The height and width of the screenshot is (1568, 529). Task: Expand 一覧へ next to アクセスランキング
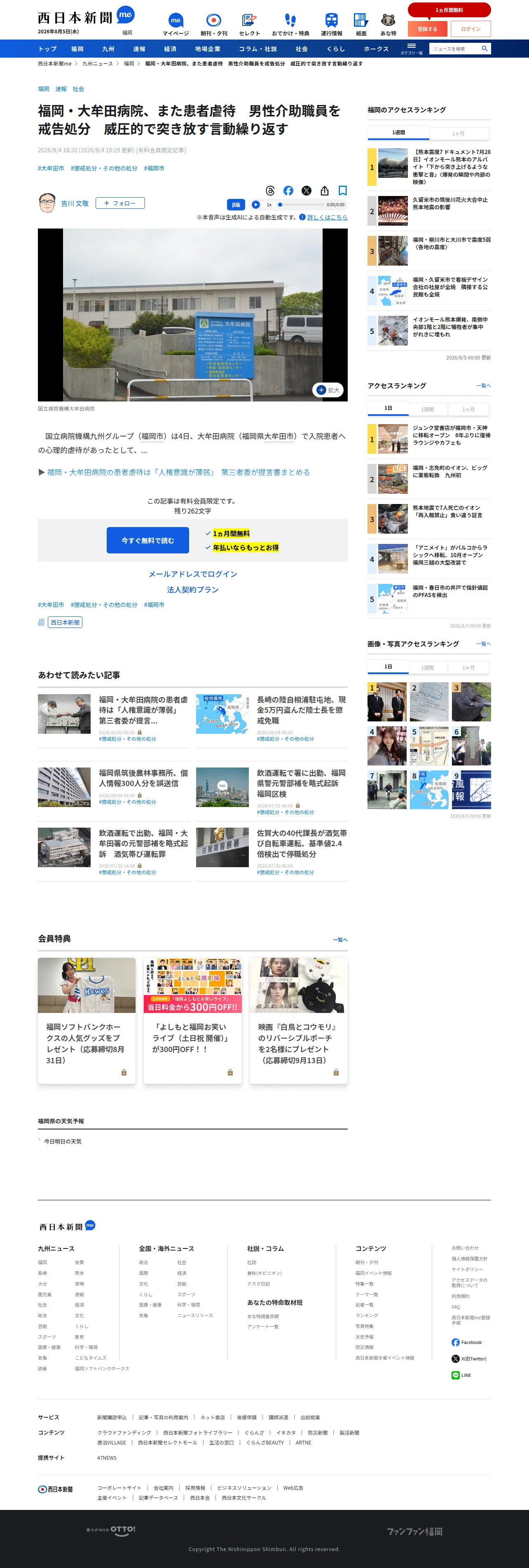pyautogui.click(x=483, y=386)
